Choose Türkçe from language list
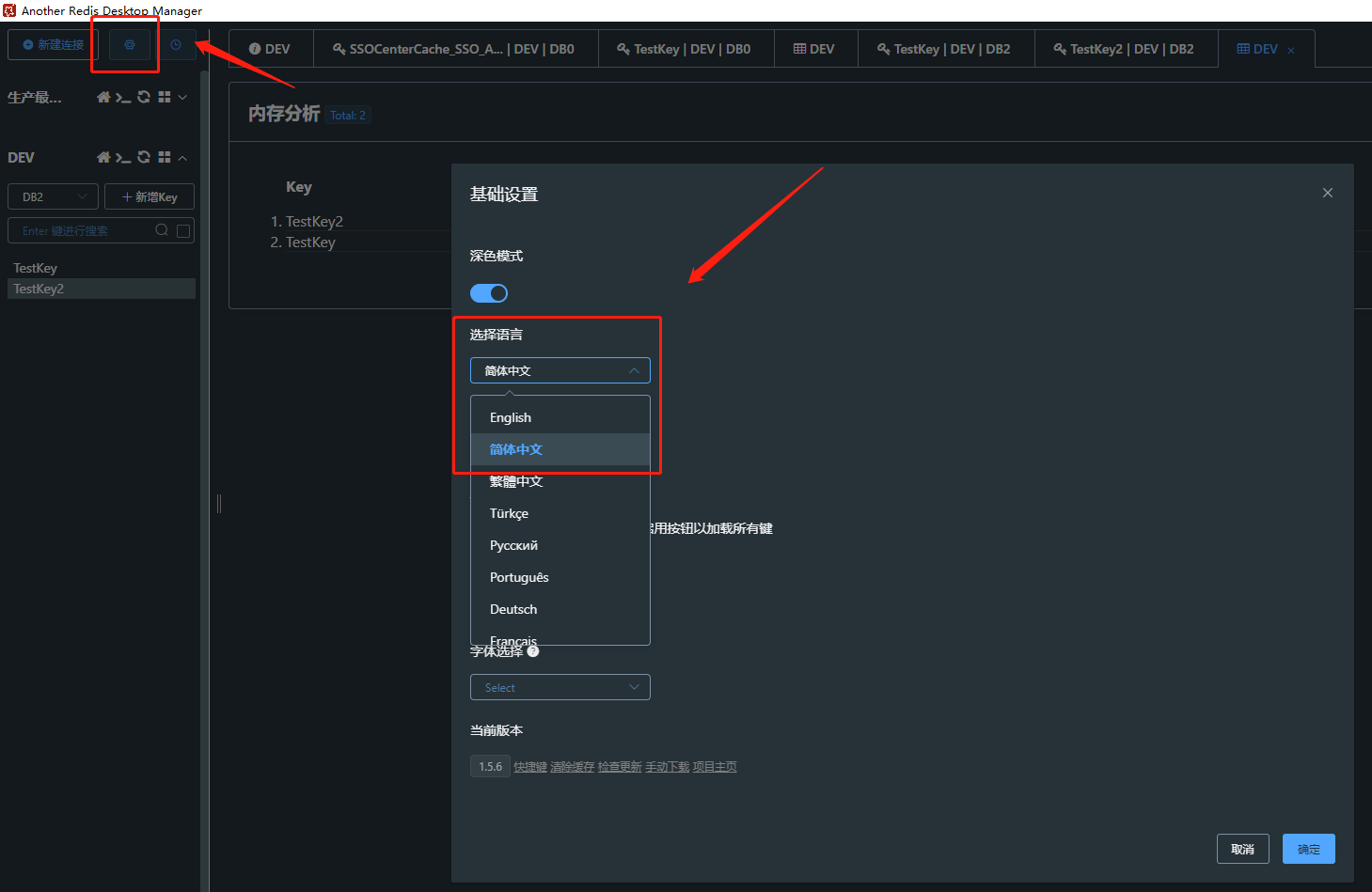Viewport: 1372px width, 892px height. pyautogui.click(x=560, y=513)
